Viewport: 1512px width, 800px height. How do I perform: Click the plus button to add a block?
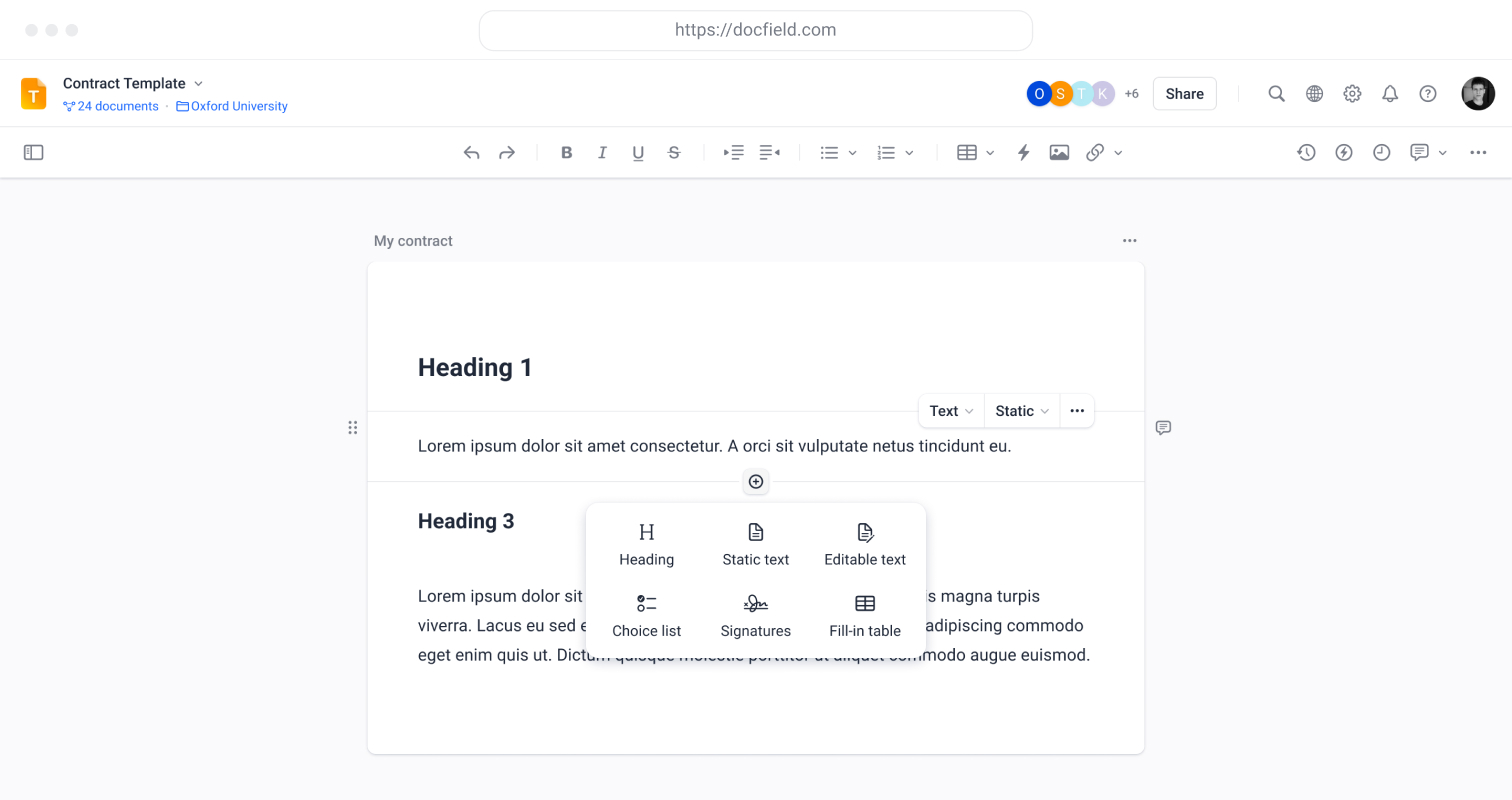click(755, 481)
